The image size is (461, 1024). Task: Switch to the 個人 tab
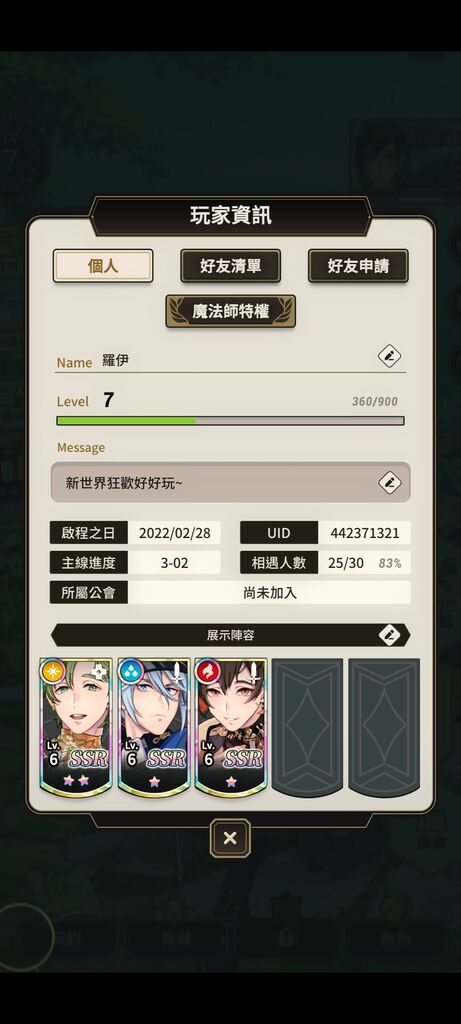103,266
